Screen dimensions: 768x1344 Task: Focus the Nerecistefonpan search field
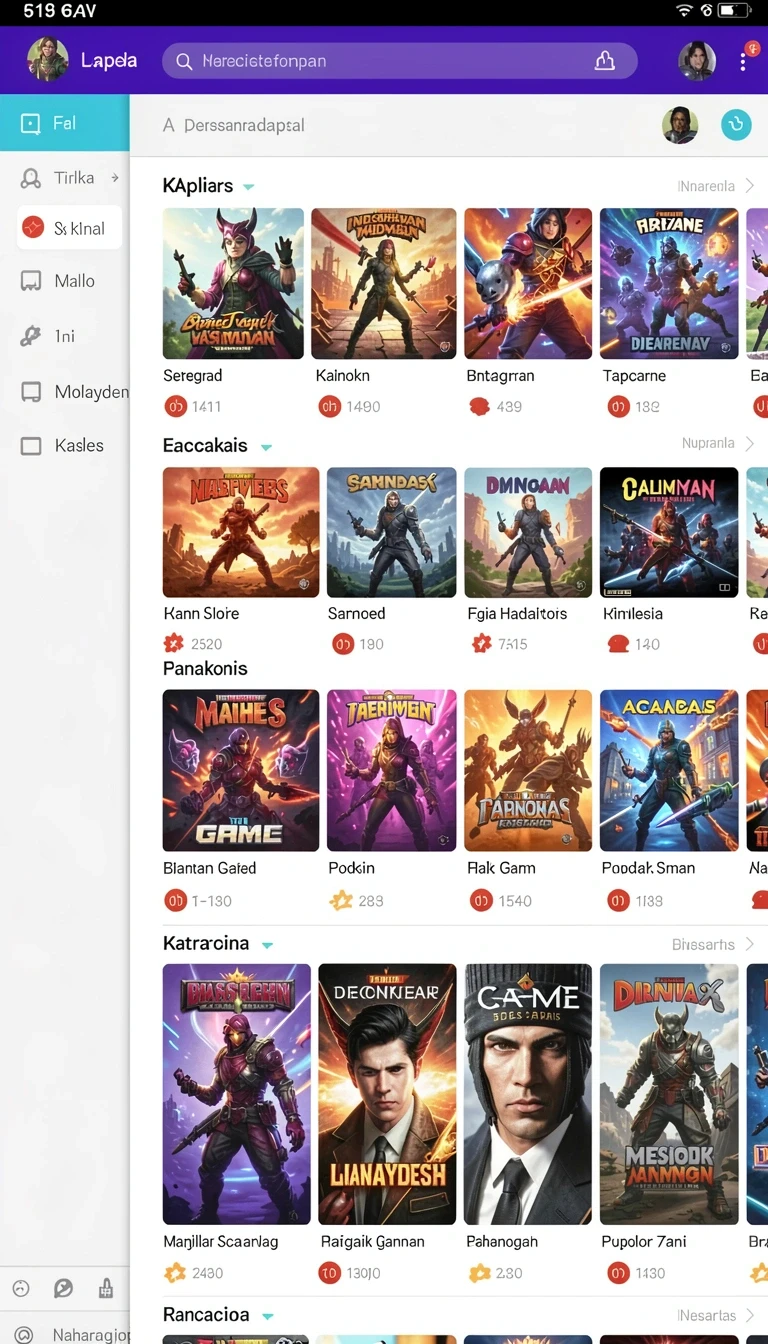[x=399, y=61]
